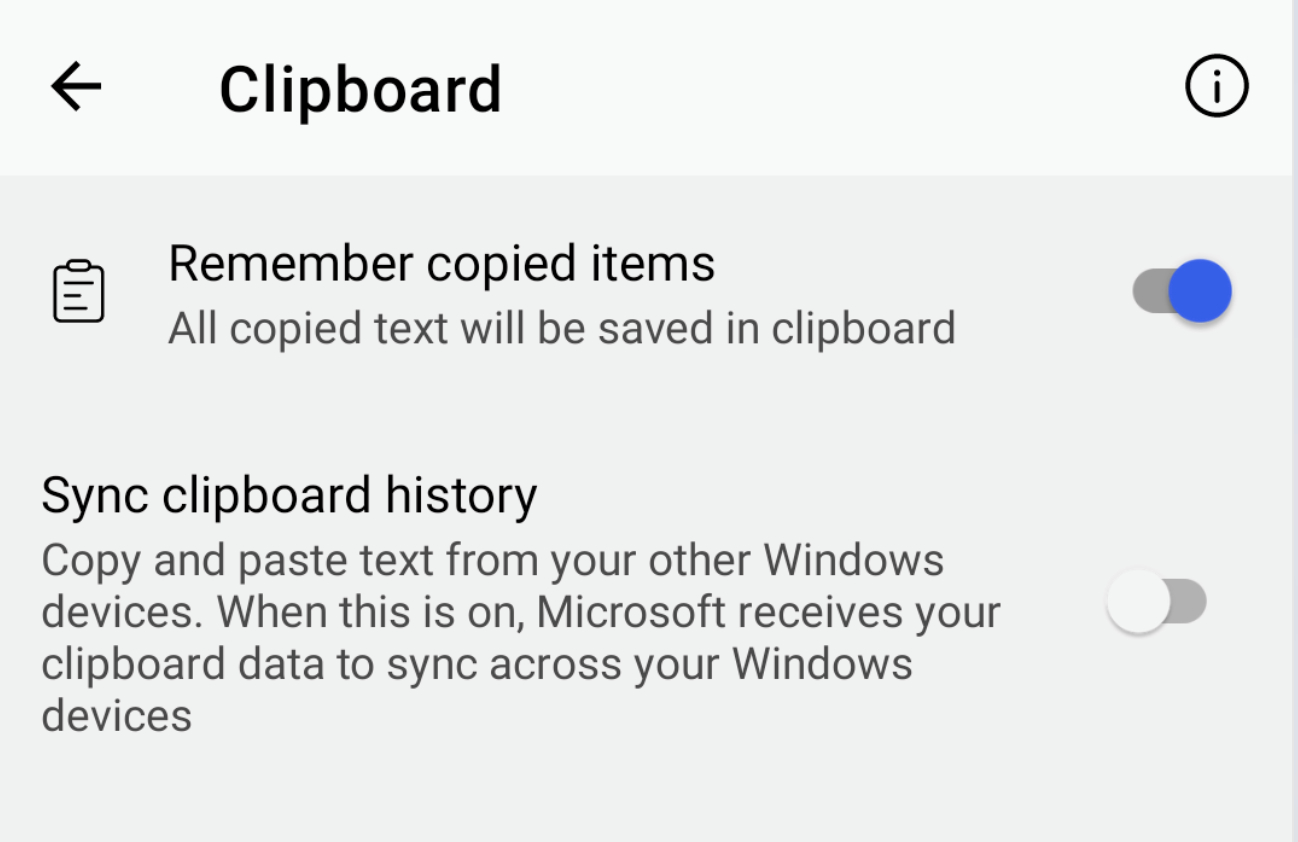Screen dimensions: 1298x842
Task: Click the Sync clipboard history label
Action: pos(289,495)
